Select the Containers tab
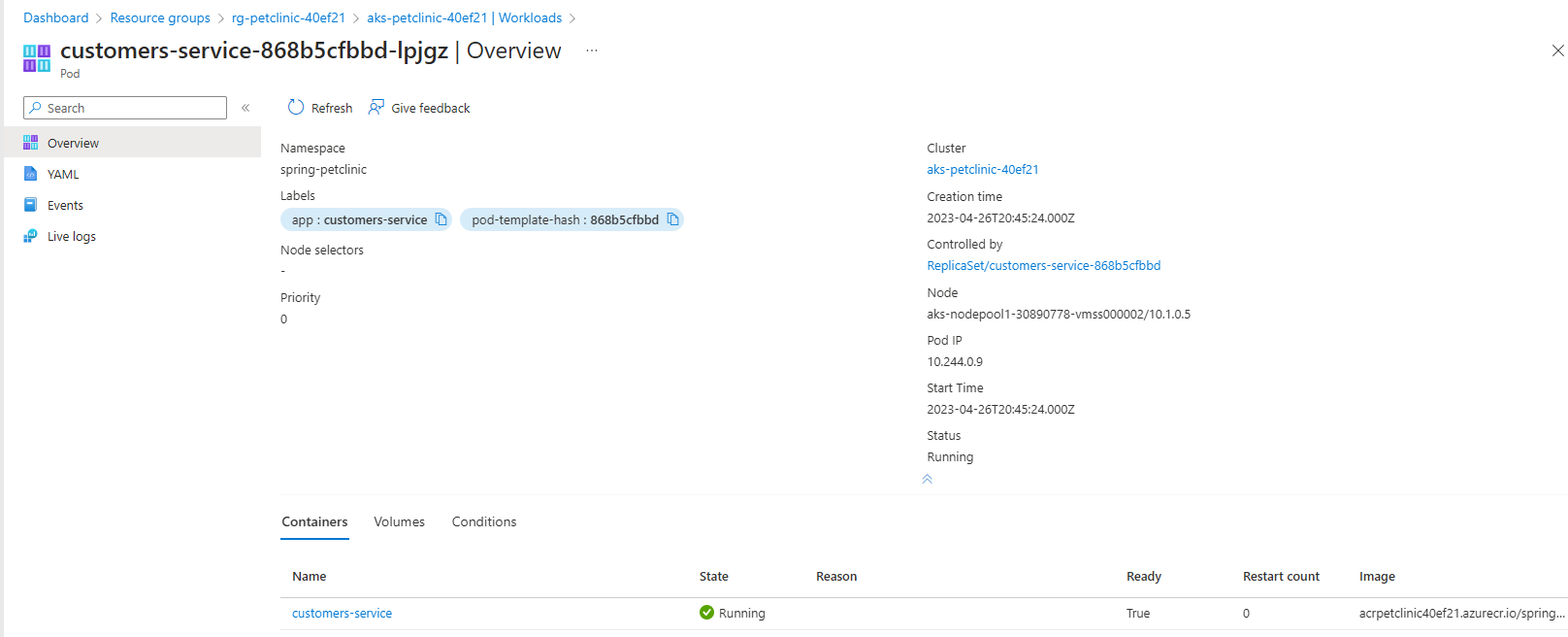Viewport: 1568px width, 637px height. pyautogui.click(x=314, y=521)
